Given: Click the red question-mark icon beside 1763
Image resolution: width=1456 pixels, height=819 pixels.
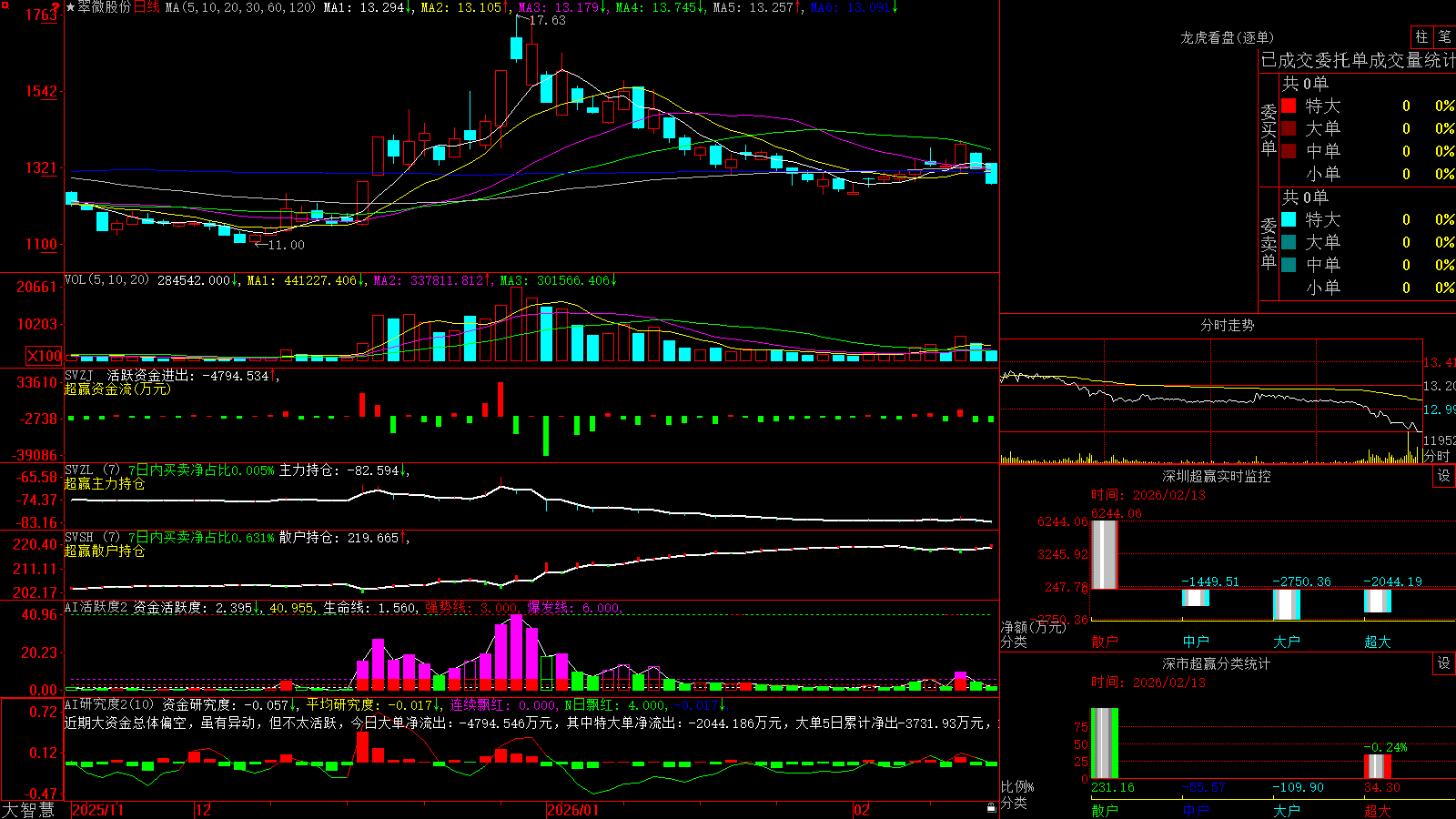Looking at the screenshot, I should (x=56, y=7).
